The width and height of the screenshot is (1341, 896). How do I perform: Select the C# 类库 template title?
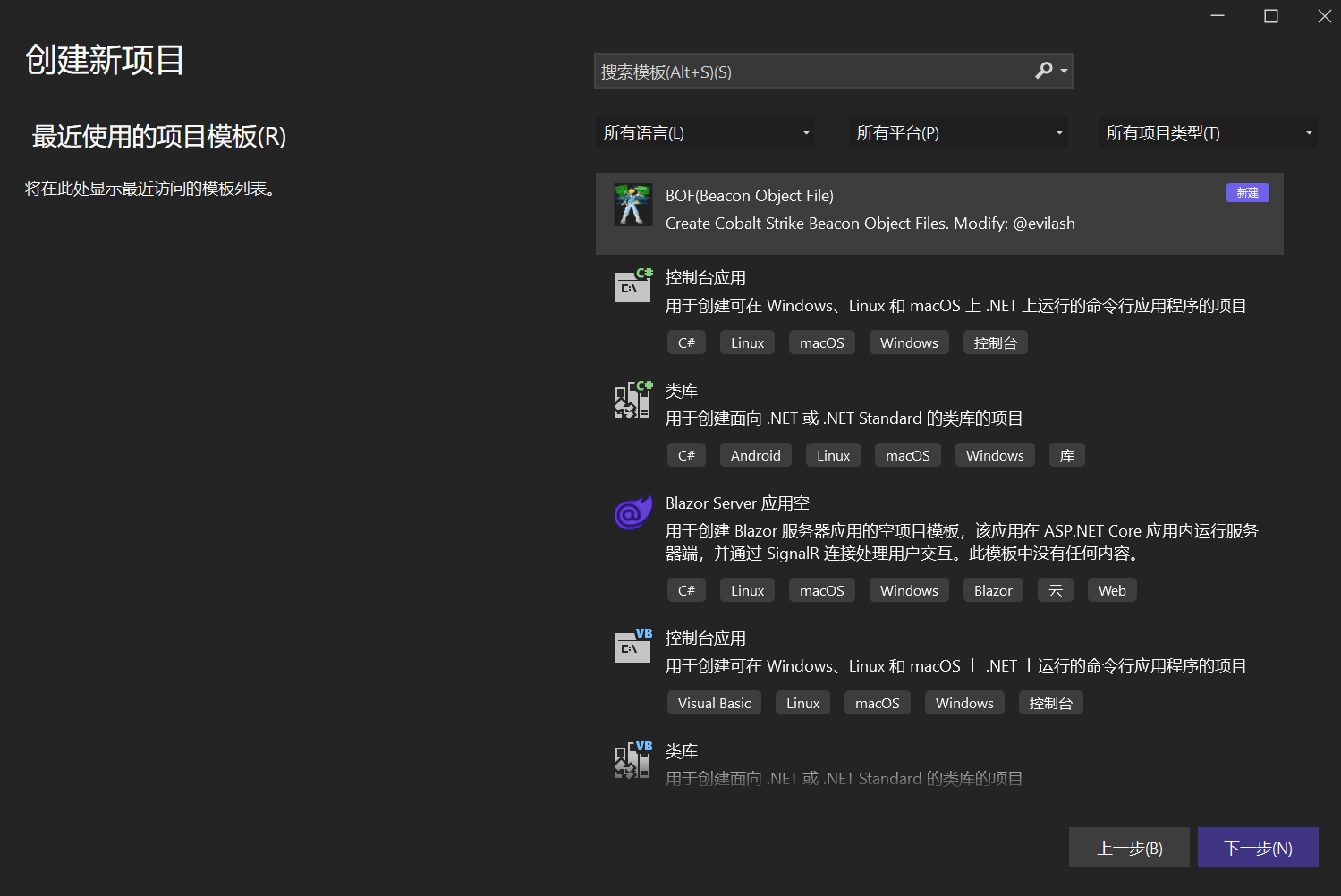(682, 391)
